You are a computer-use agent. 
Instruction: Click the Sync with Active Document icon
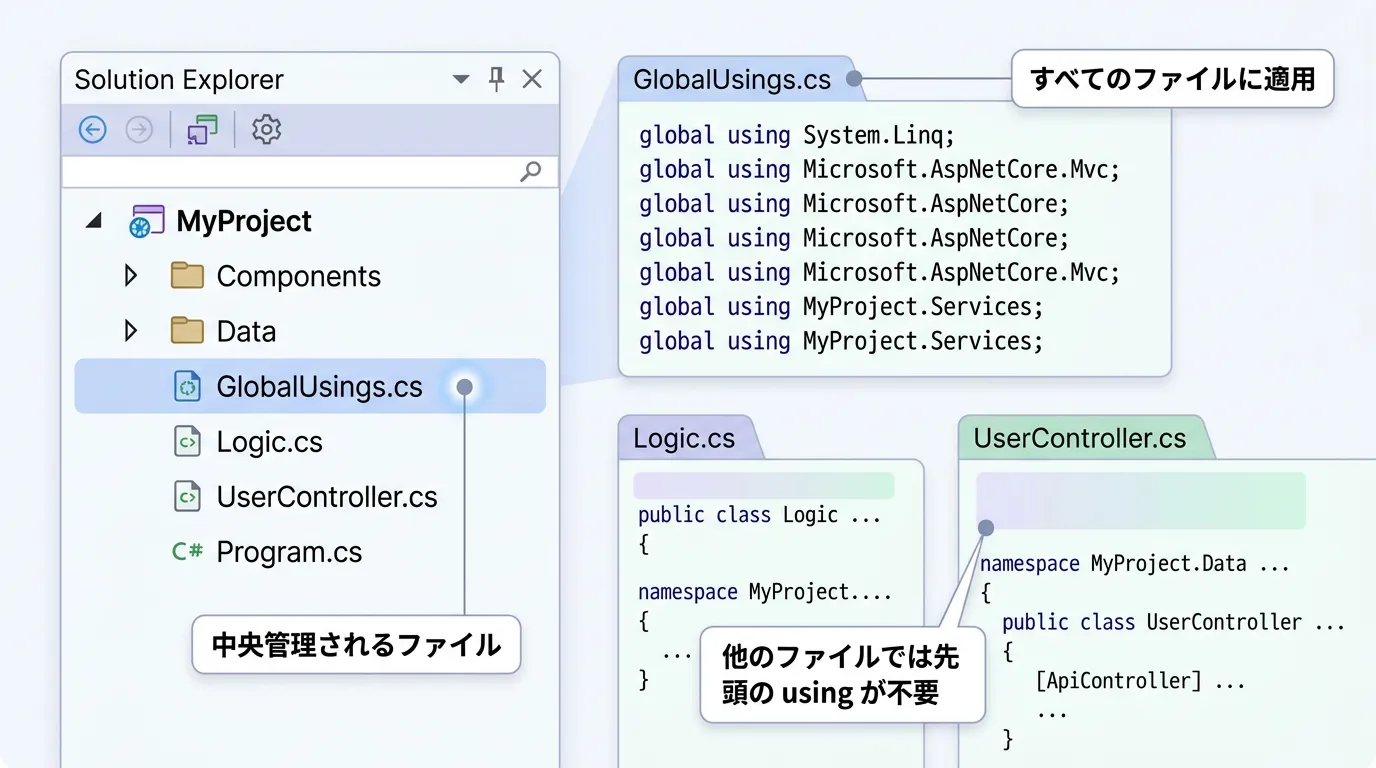(202, 129)
